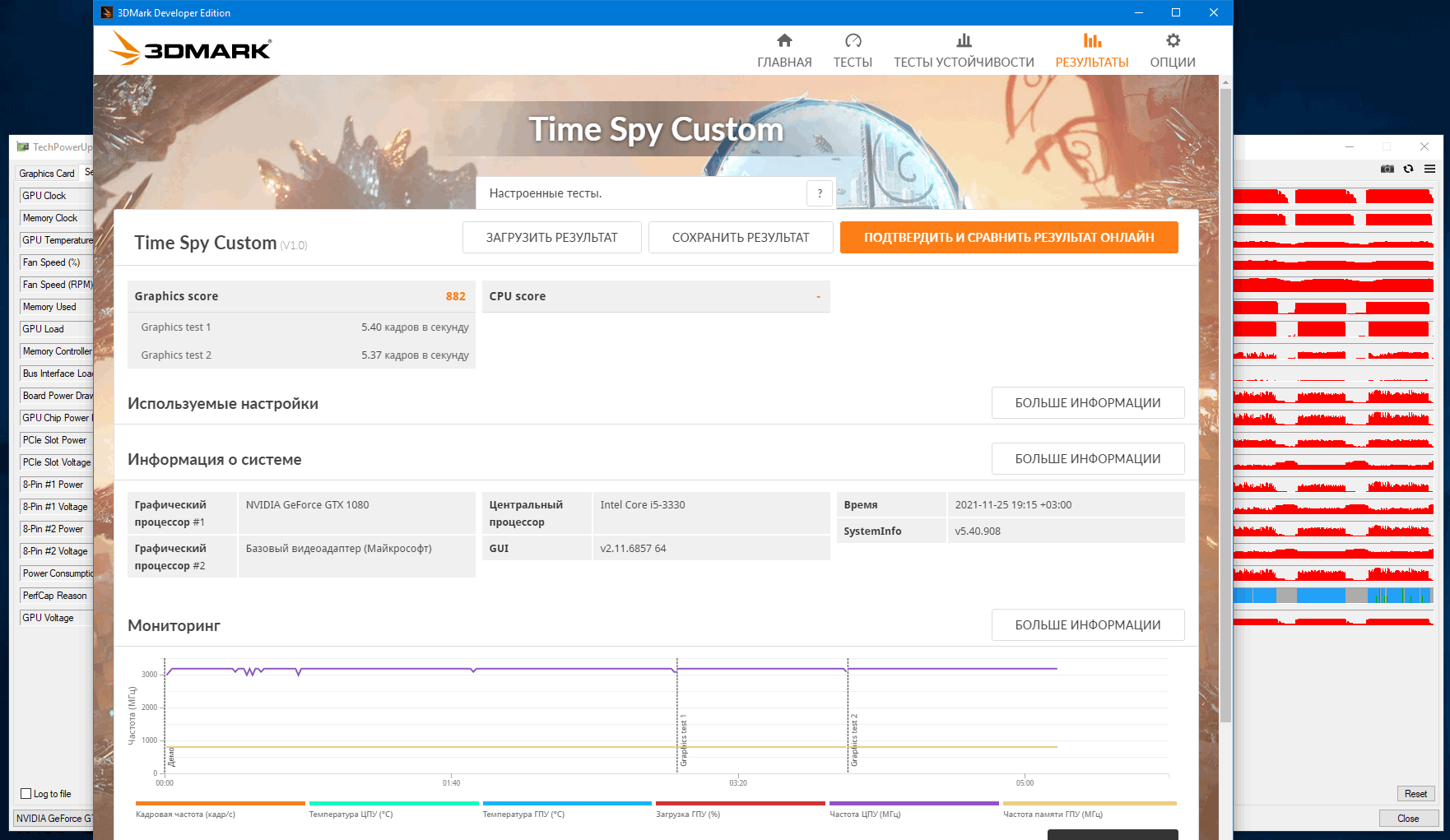Click ЗАГРУЗИТЬ РЕЗУЛЬТАТ button

[551, 237]
